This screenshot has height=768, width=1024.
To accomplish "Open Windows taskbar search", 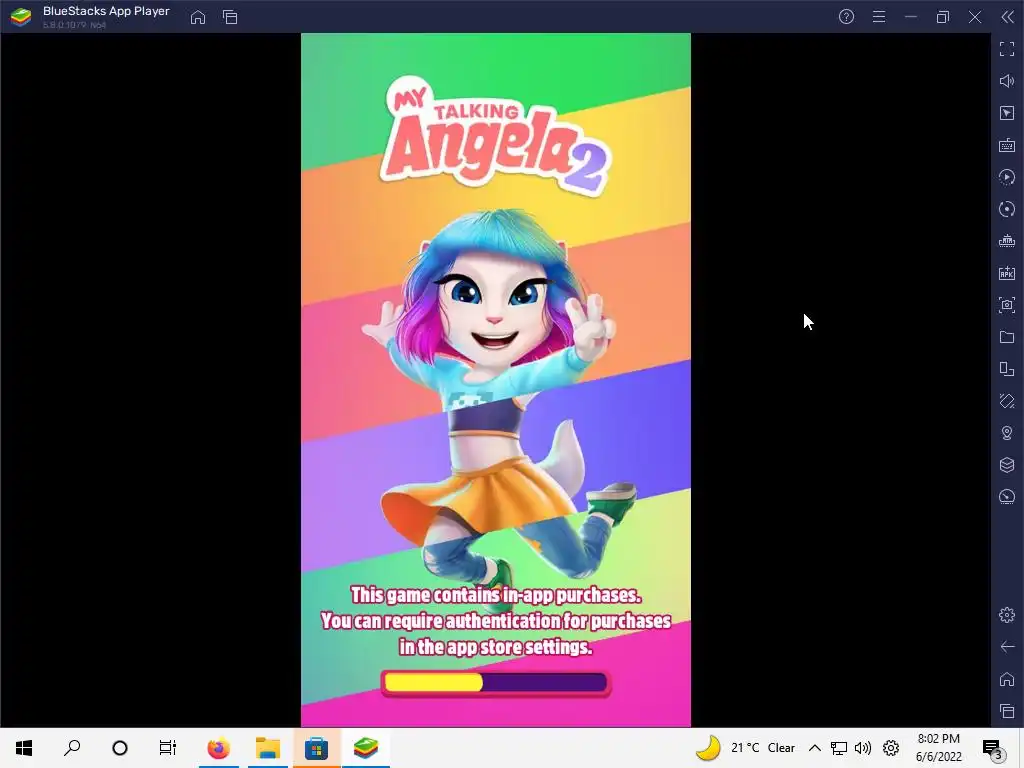I will [72, 748].
